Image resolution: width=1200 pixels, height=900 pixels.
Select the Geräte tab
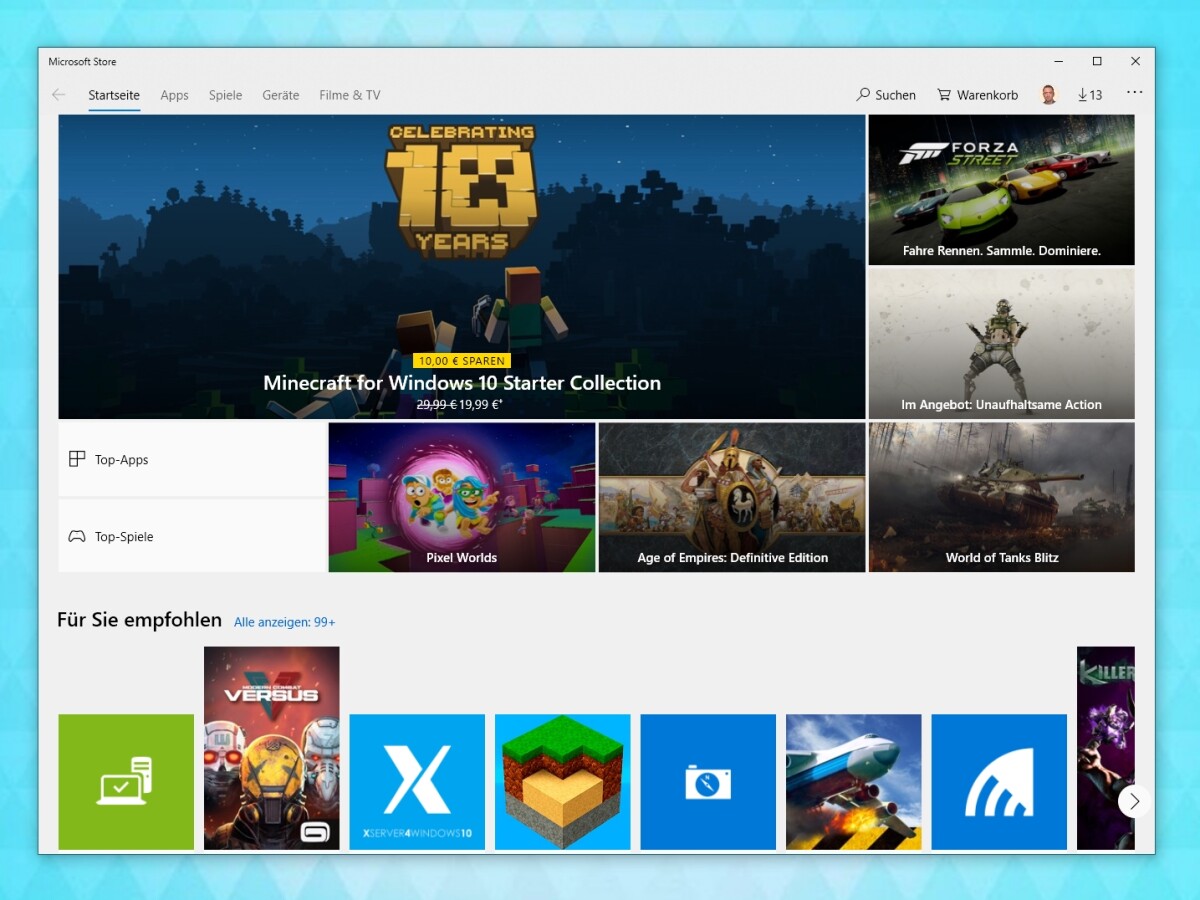click(x=280, y=95)
